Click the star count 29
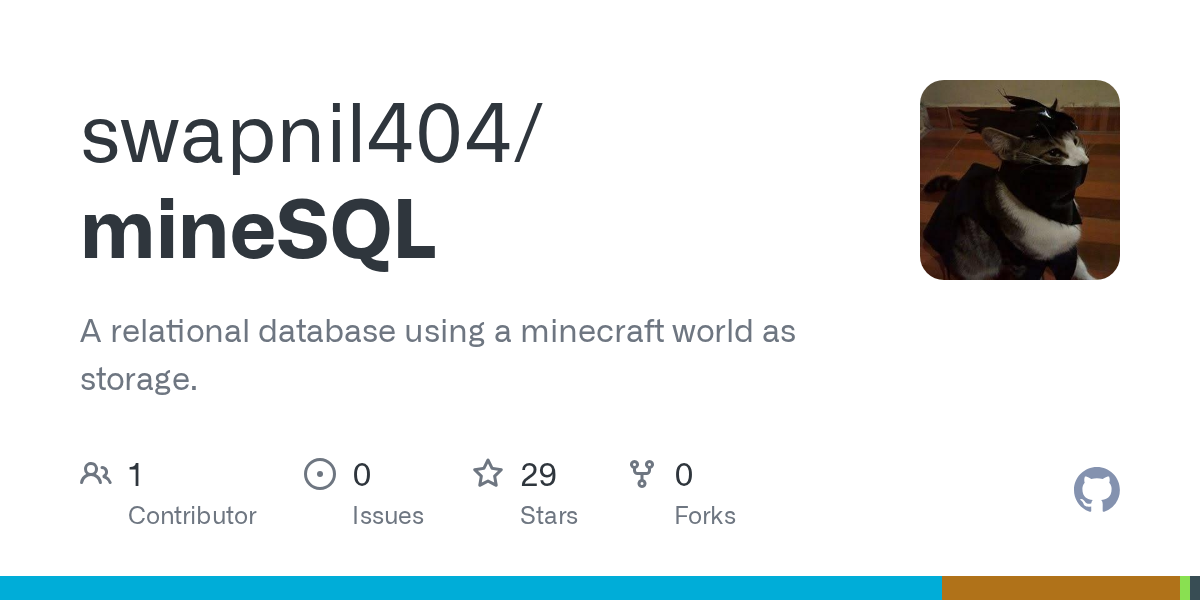 pos(538,474)
